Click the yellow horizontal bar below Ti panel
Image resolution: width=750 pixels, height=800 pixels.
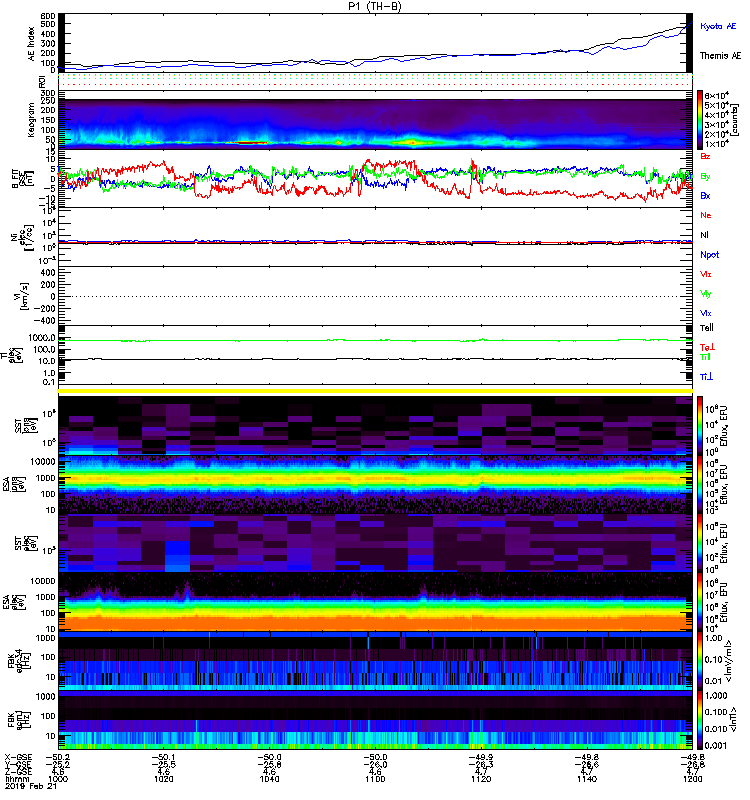click(375, 391)
